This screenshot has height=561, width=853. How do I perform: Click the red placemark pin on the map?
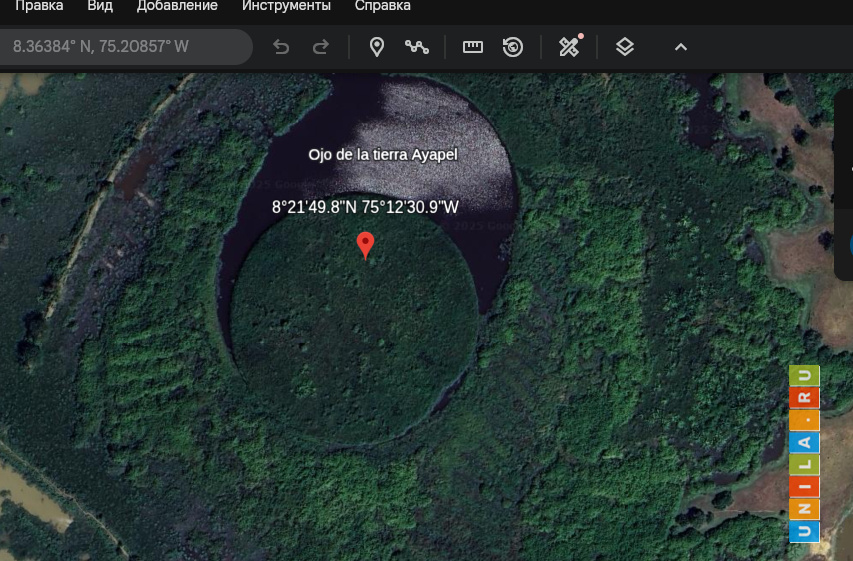366,243
